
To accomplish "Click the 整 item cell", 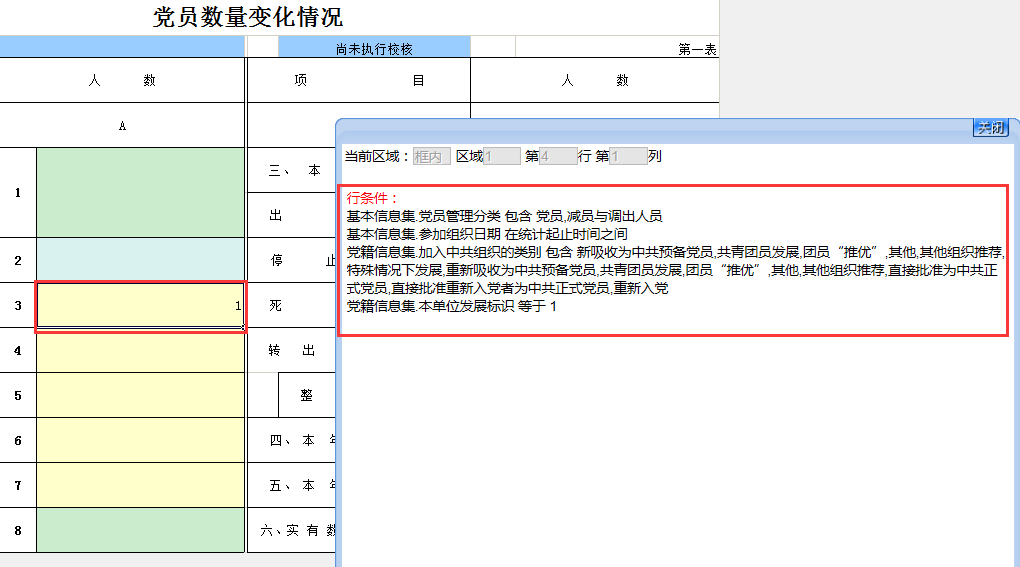I will (306, 395).
